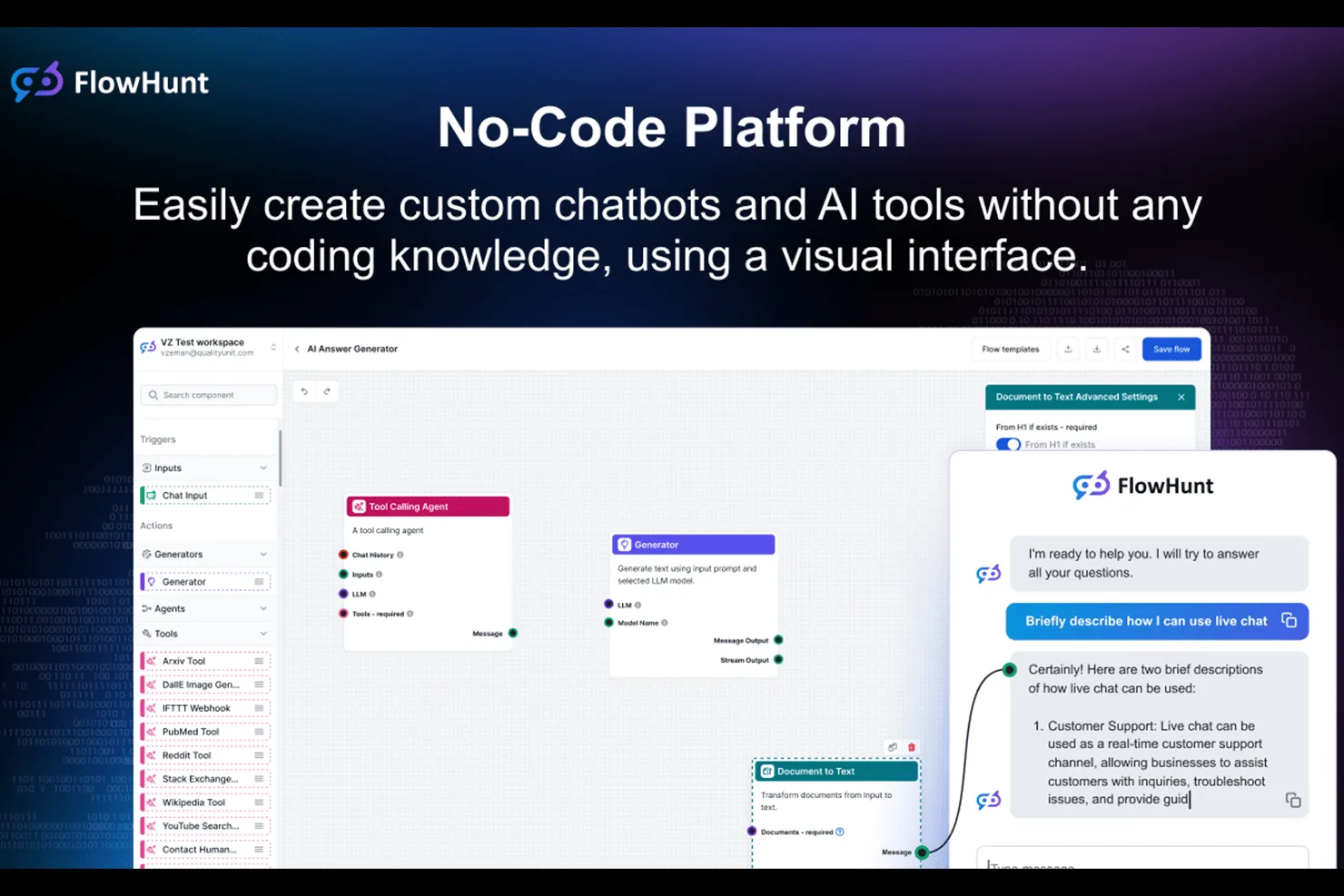Select the Generator component in the sidebar
The image size is (1344, 896).
coord(205,582)
